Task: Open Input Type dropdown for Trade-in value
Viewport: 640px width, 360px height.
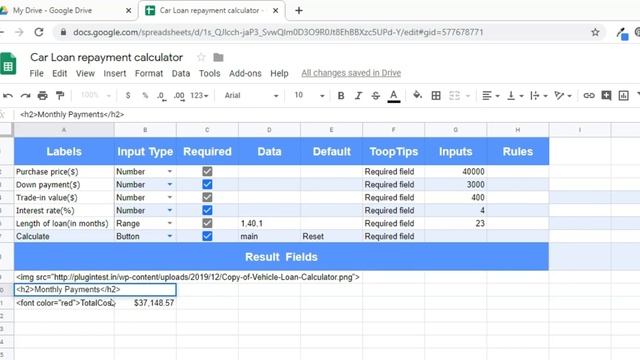Action: point(170,198)
